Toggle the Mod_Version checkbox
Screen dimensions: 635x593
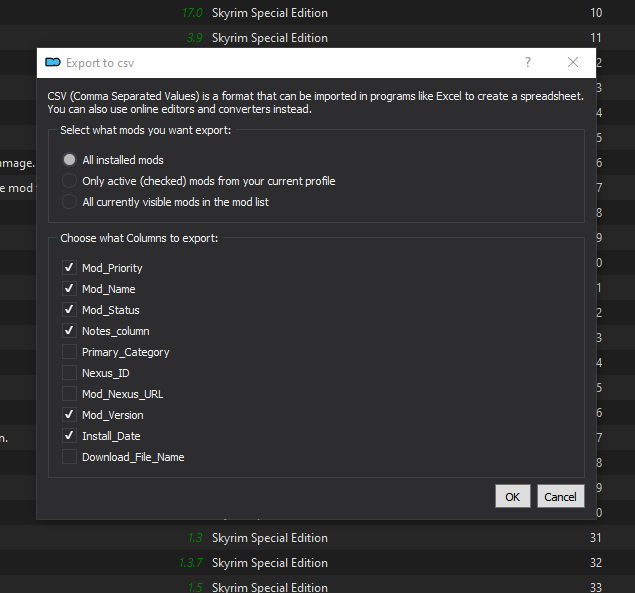click(69, 415)
